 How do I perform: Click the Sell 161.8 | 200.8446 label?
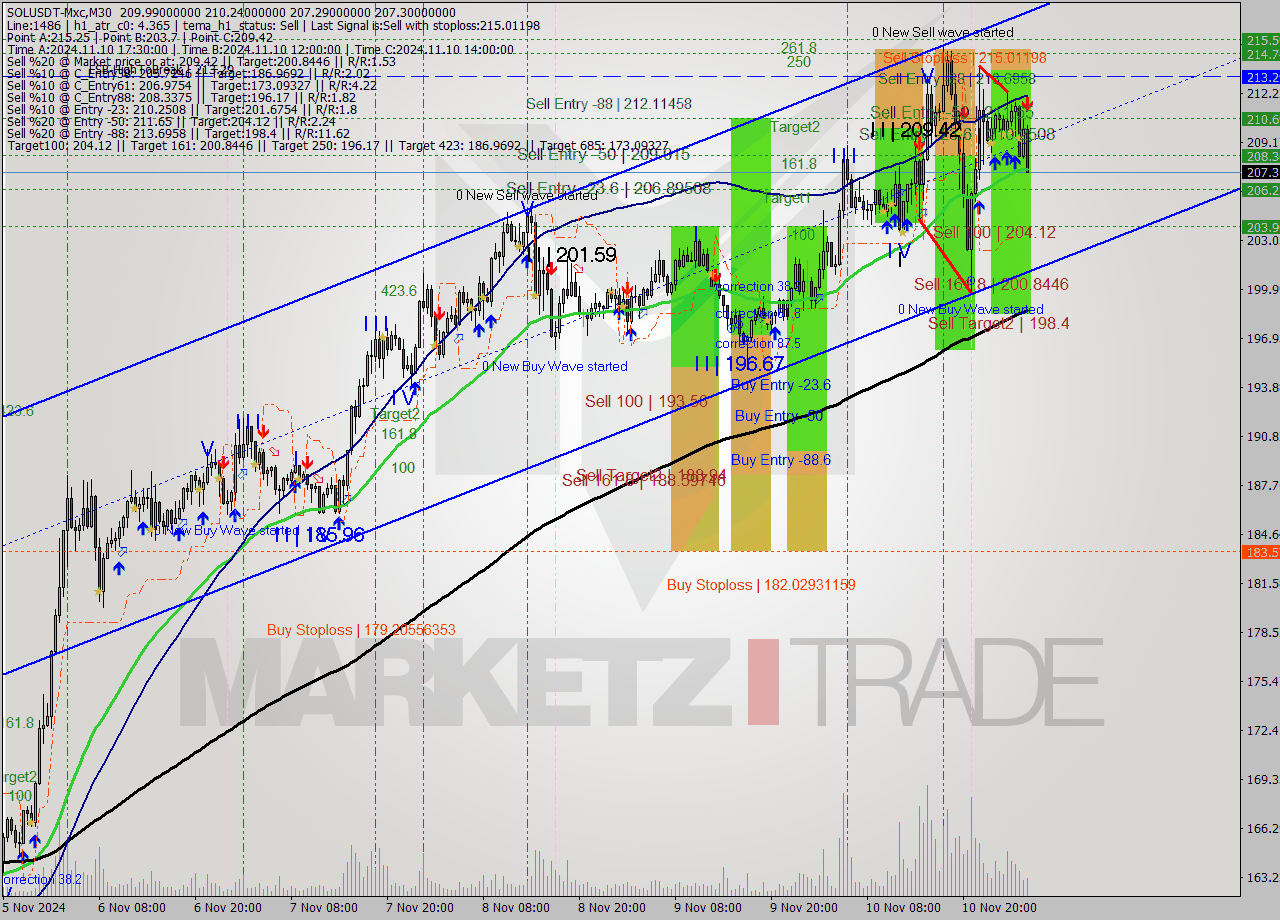pos(991,285)
